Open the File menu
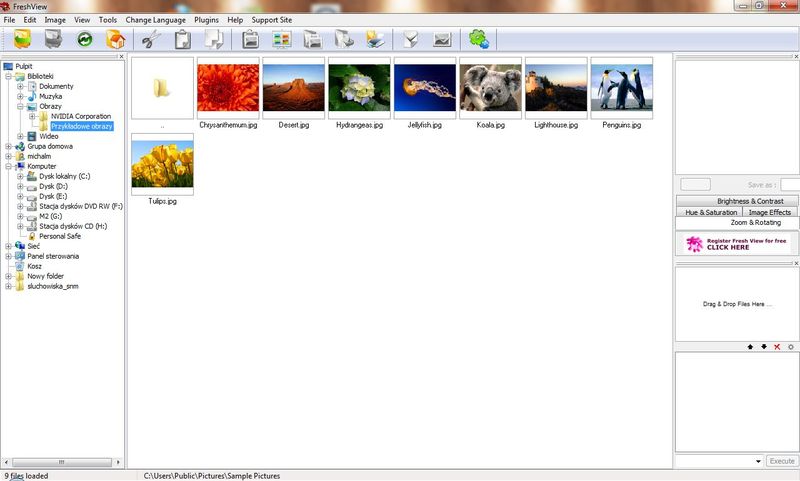800x481 pixels. (9, 20)
